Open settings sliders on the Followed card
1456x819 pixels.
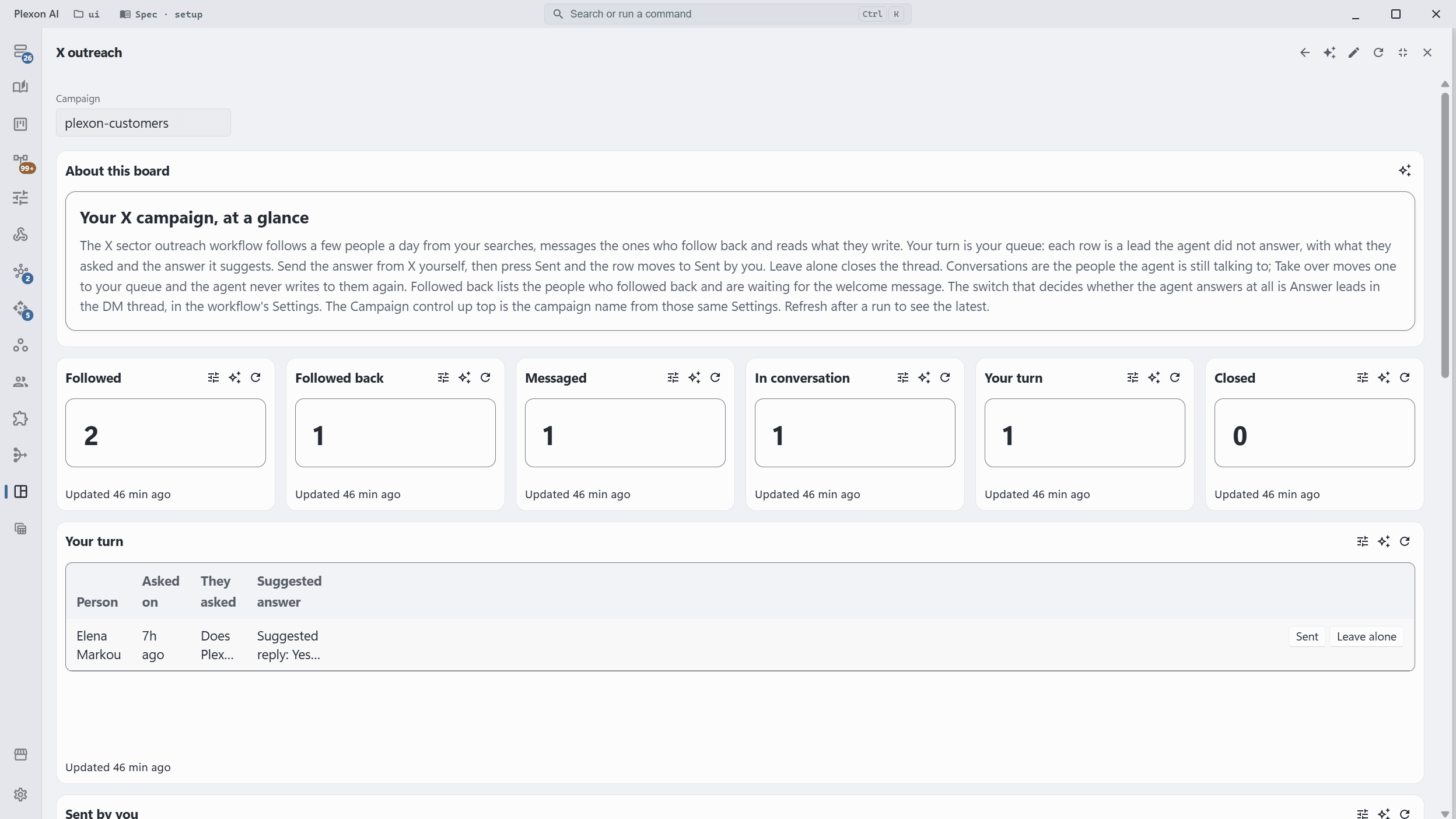pos(213,378)
